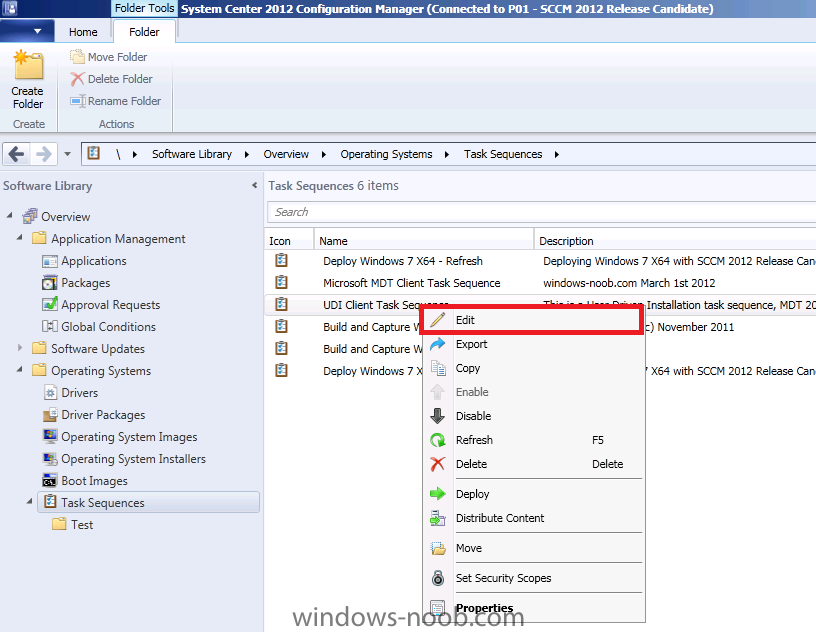The width and height of the screenshot is (816, 632).
Task: Click the Driver Packages icon
Action: (x=50, y=415)
